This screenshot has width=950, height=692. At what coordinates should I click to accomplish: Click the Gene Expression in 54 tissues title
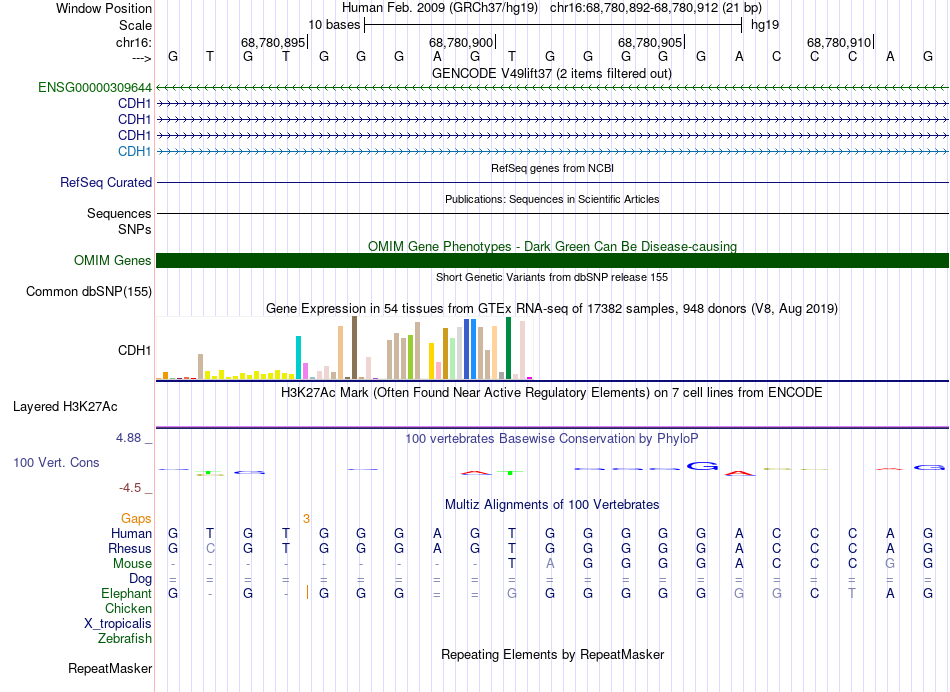point(552,308)
